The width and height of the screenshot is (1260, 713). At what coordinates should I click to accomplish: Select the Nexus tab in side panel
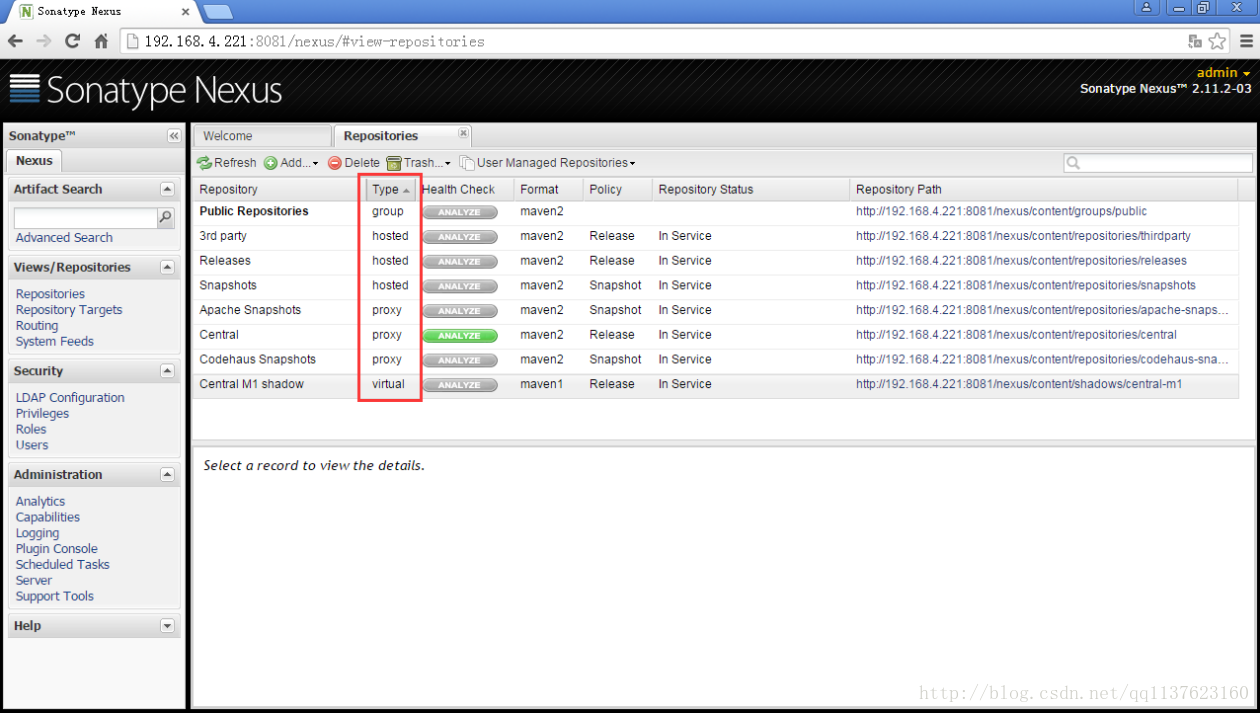(34, 160)
